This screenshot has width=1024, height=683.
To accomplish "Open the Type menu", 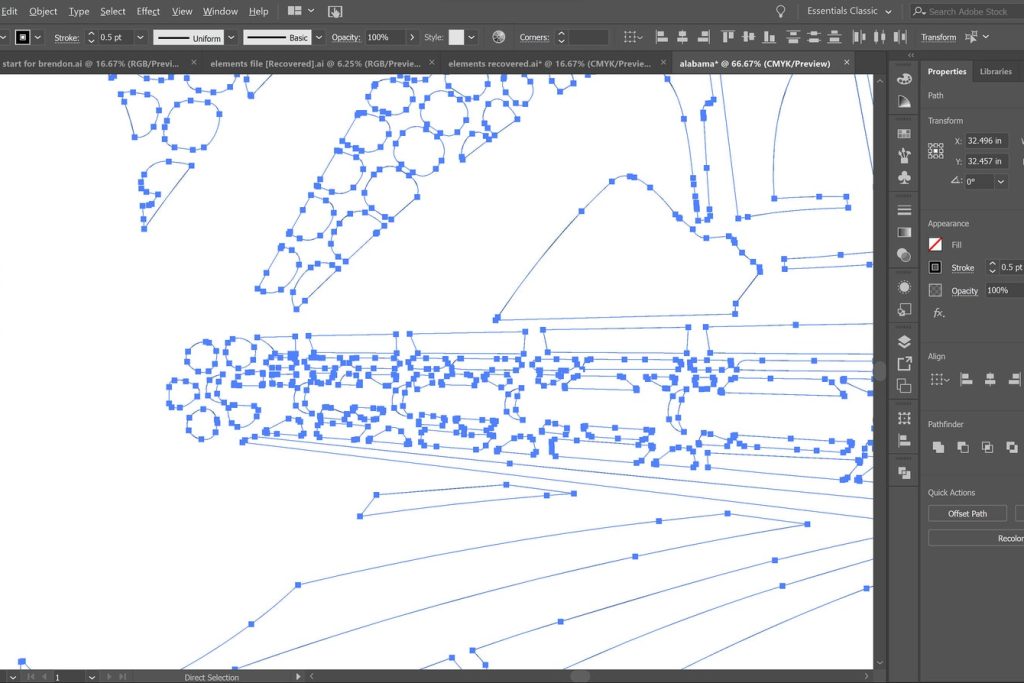I will 79,11.
